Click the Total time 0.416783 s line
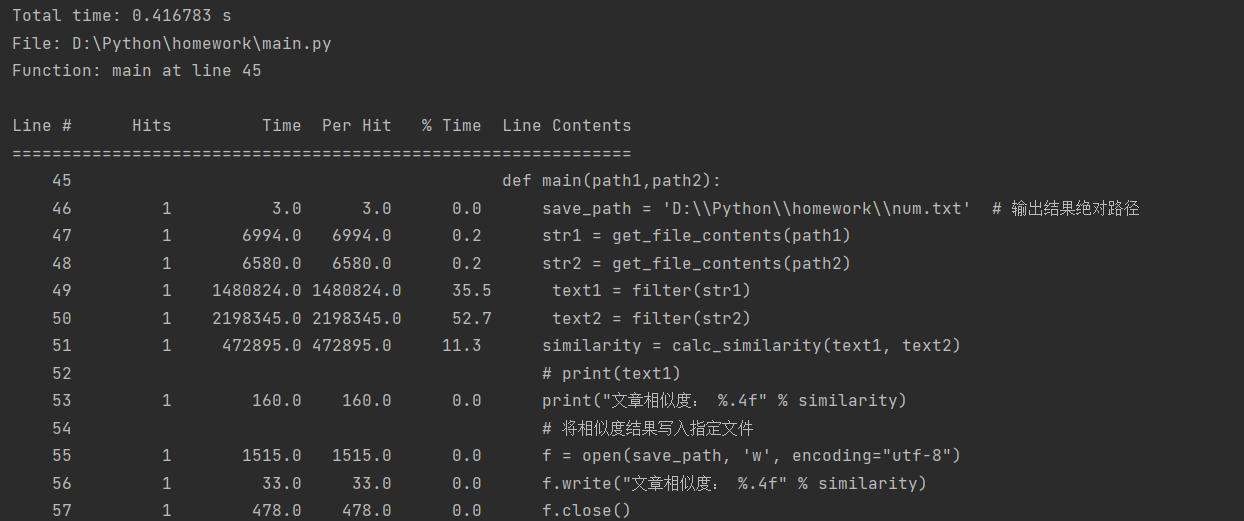Image resolution: width=1244 pixels, height=521 pixels. [121, 16]
